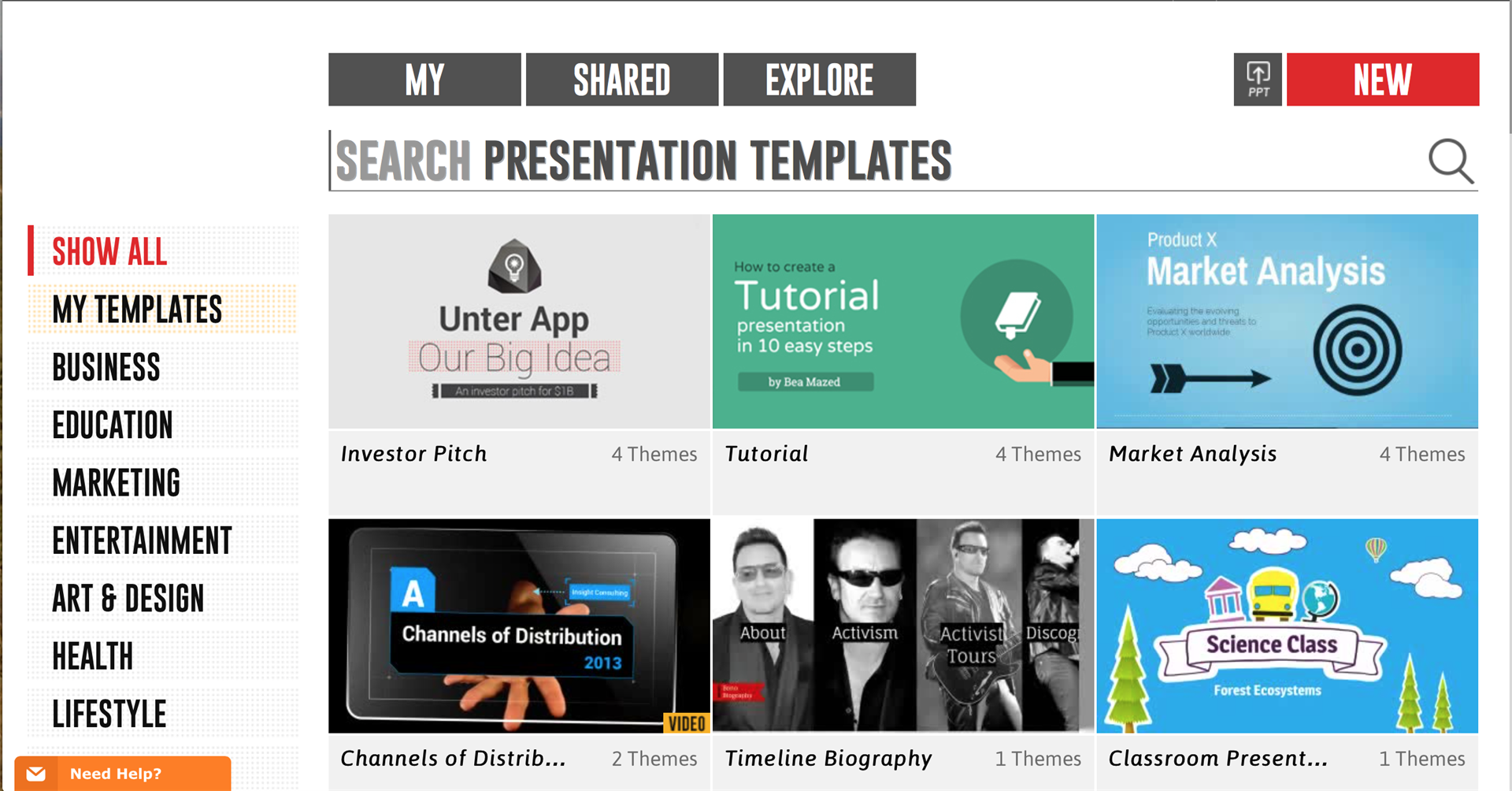
Task: Click the Investor Pitch title
Action: tap(413, 454)
